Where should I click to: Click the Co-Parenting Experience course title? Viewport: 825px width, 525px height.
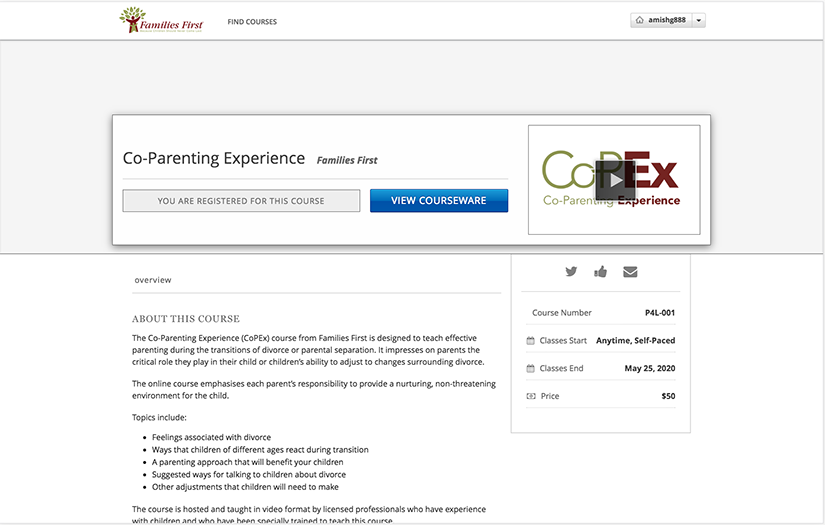pyautogui.click(x=214, y=158)
